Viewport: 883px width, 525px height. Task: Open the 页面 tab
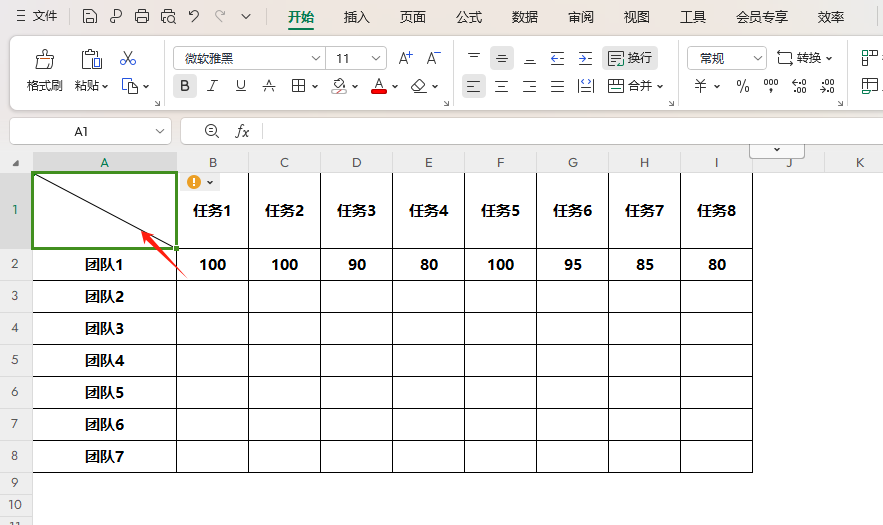[x=412, y=17]
